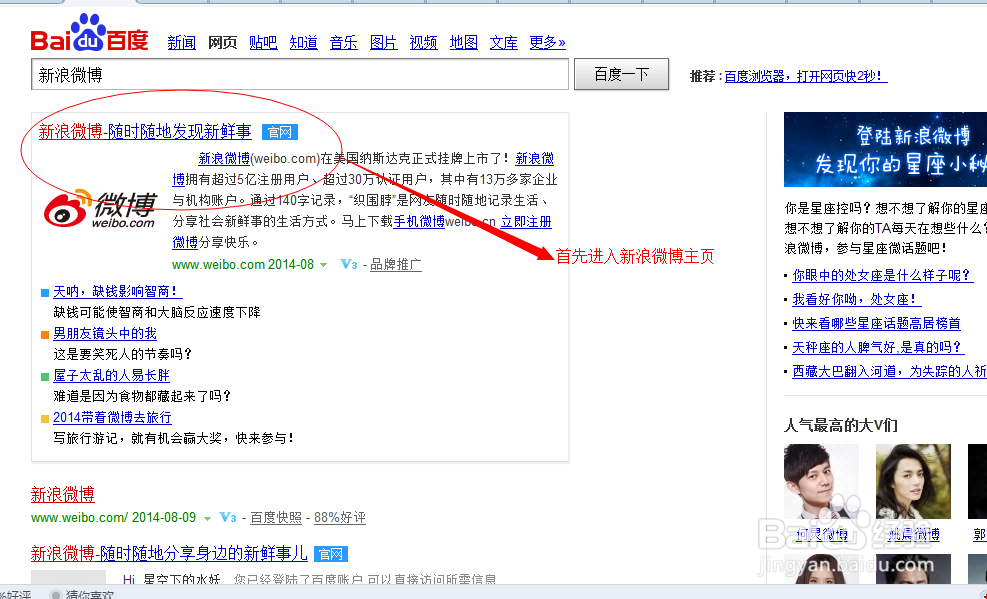Expand arrow beside www.weibo.com/ 2014-08-09

coord(207,518)
